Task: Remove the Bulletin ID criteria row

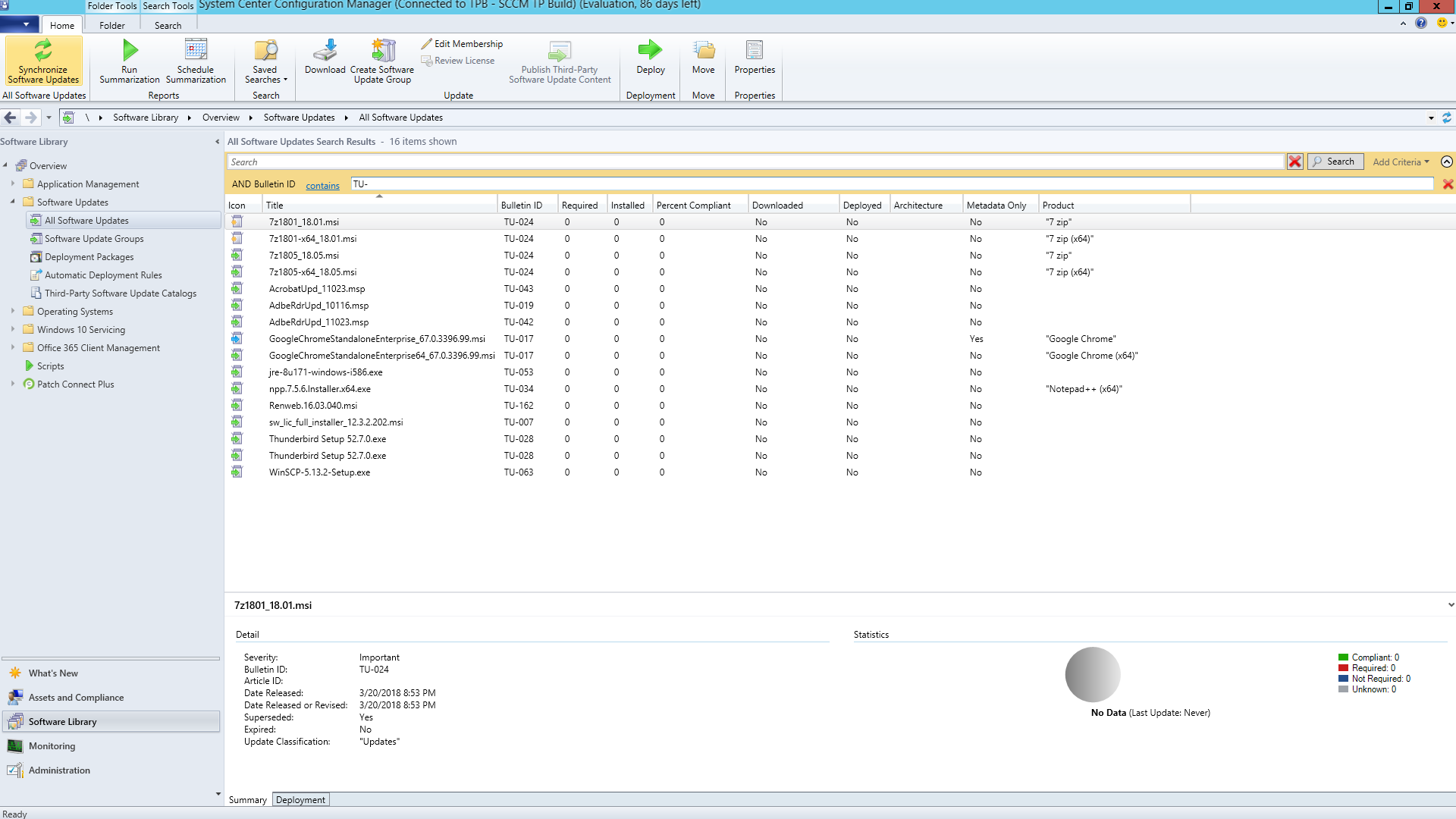Action: click(x=1447, y=184)
